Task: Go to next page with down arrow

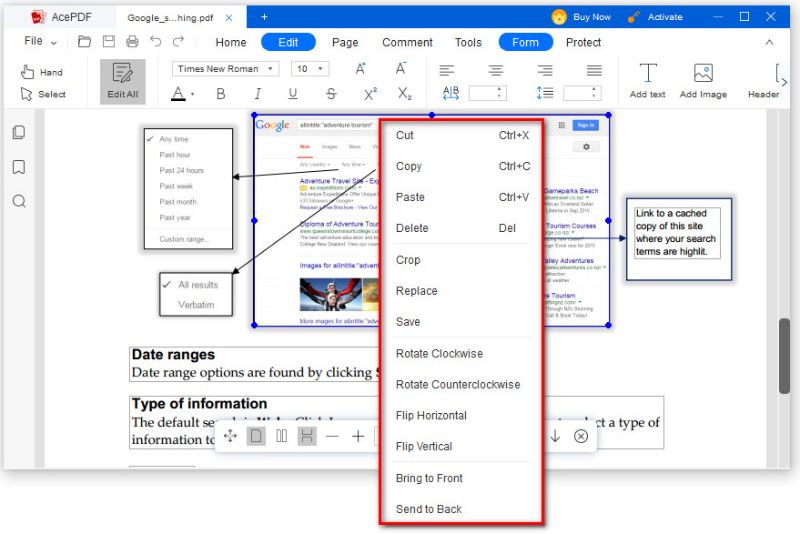Action: (555, 436)
